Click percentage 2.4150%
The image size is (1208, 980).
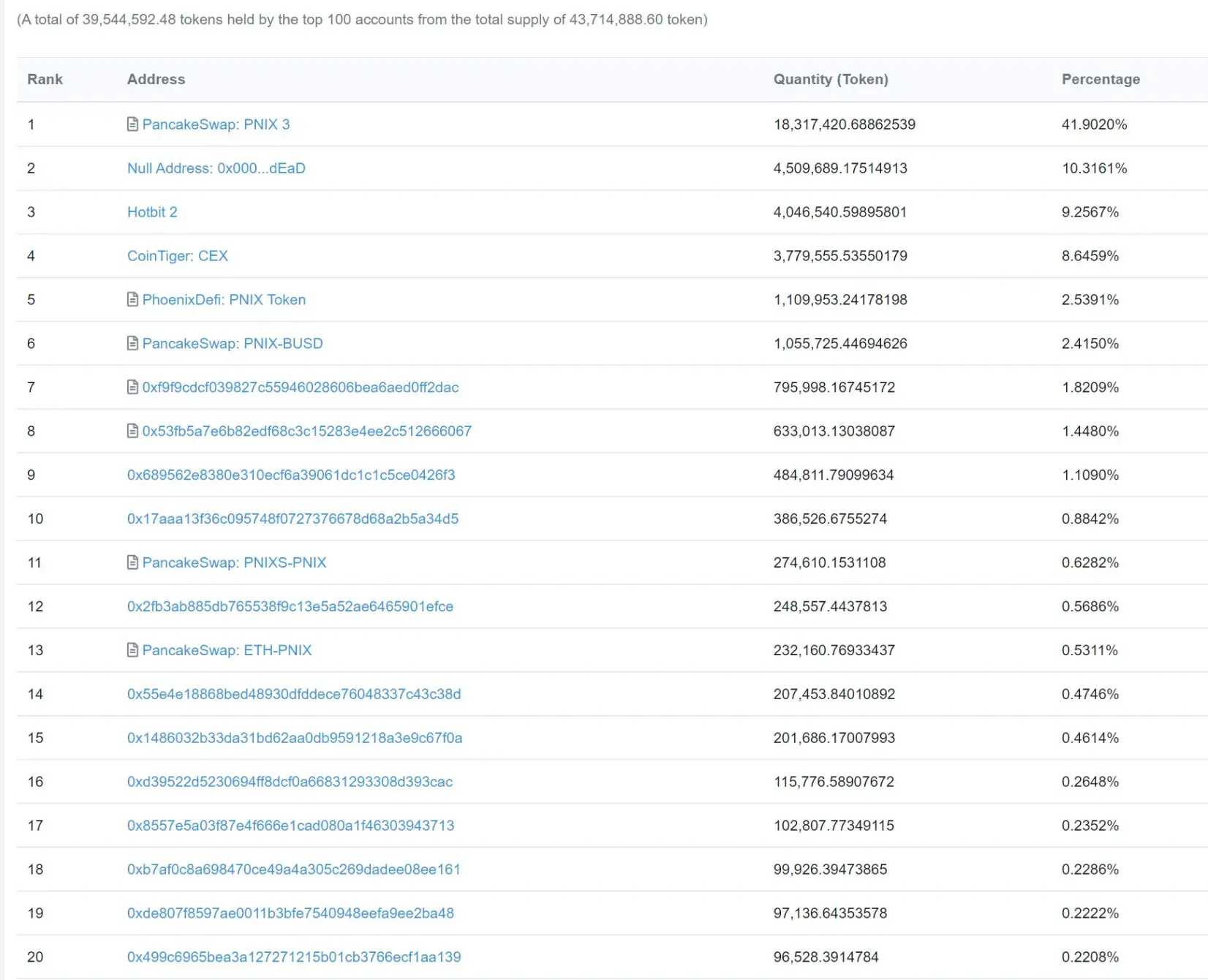[1090, 344]
